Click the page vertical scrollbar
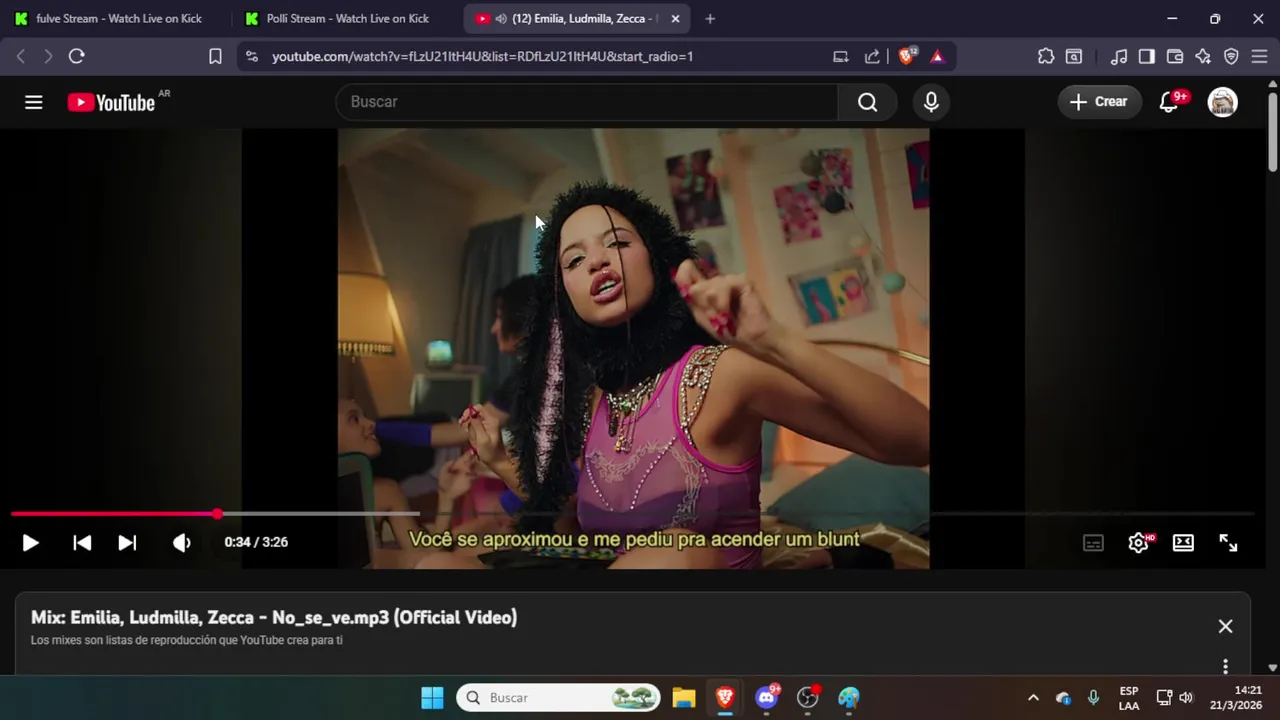 (1273, 132)
